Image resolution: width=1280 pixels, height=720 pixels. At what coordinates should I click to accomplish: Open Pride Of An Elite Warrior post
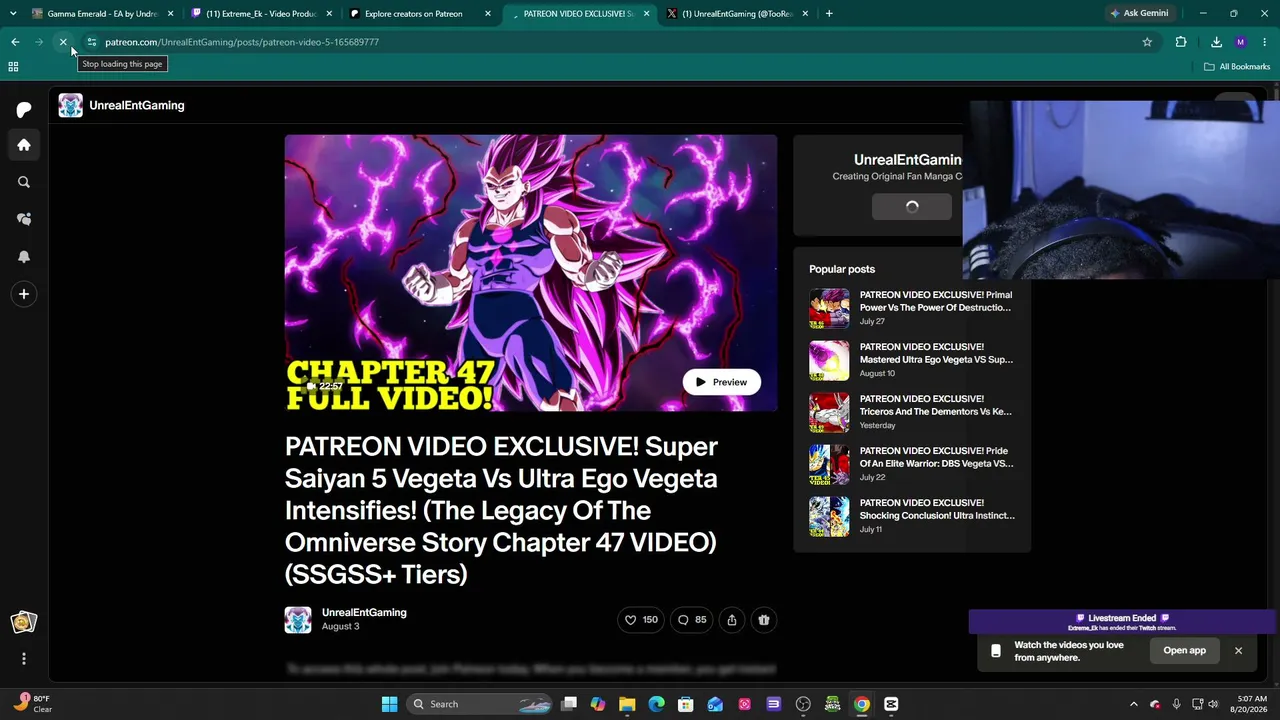click(936, 457)
